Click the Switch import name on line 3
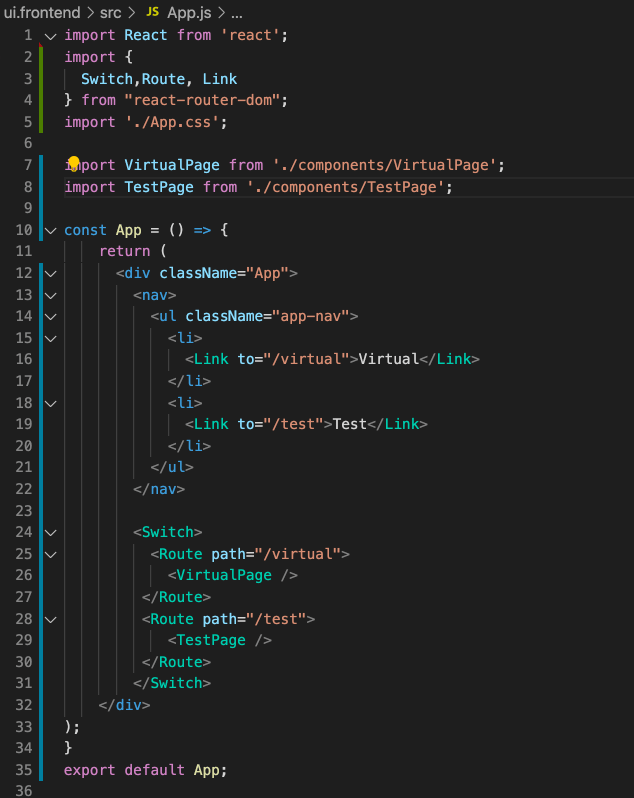 pos(107,79)
